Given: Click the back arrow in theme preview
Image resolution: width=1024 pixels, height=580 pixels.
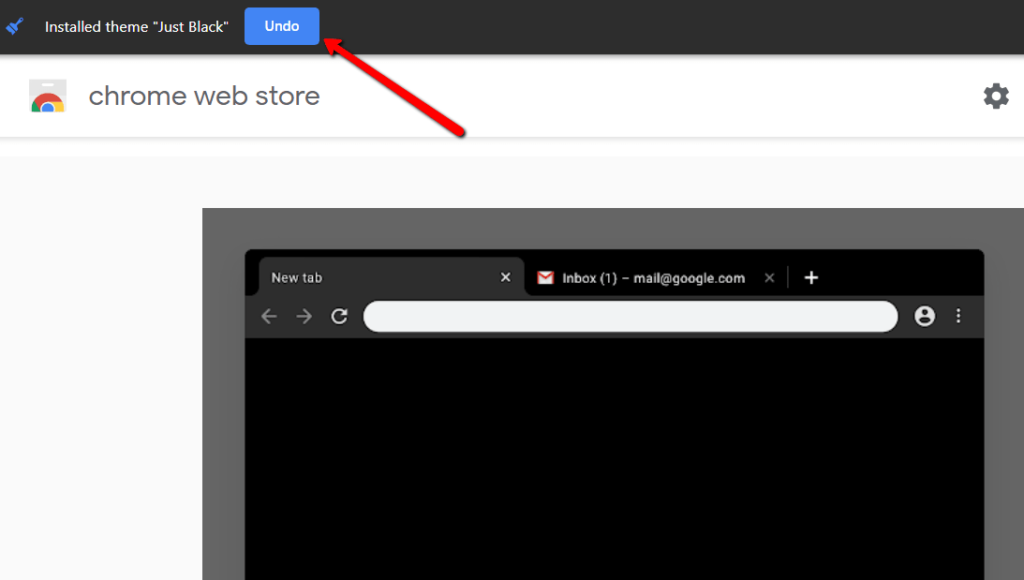Looking at the screenshot, I should coord(268,316).
